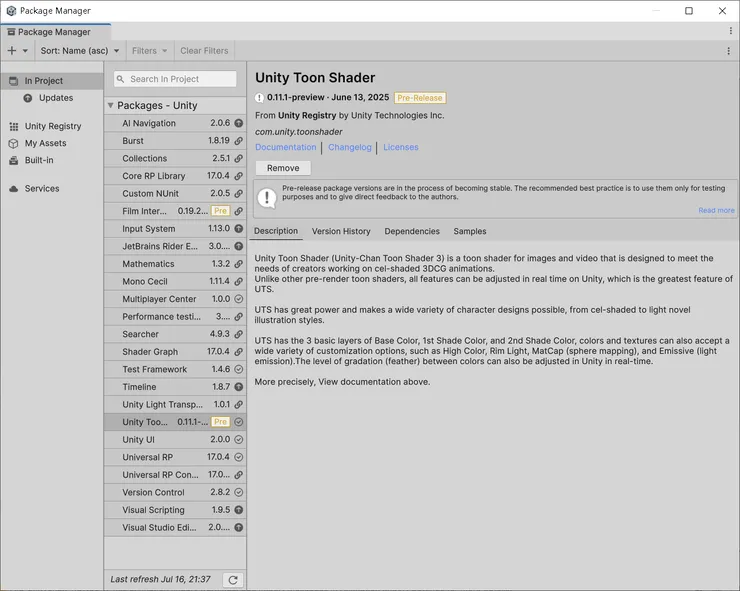This screenshot has width=740, height=591.
Task: Click the Search In Project field
Action: tap(175, 79)
